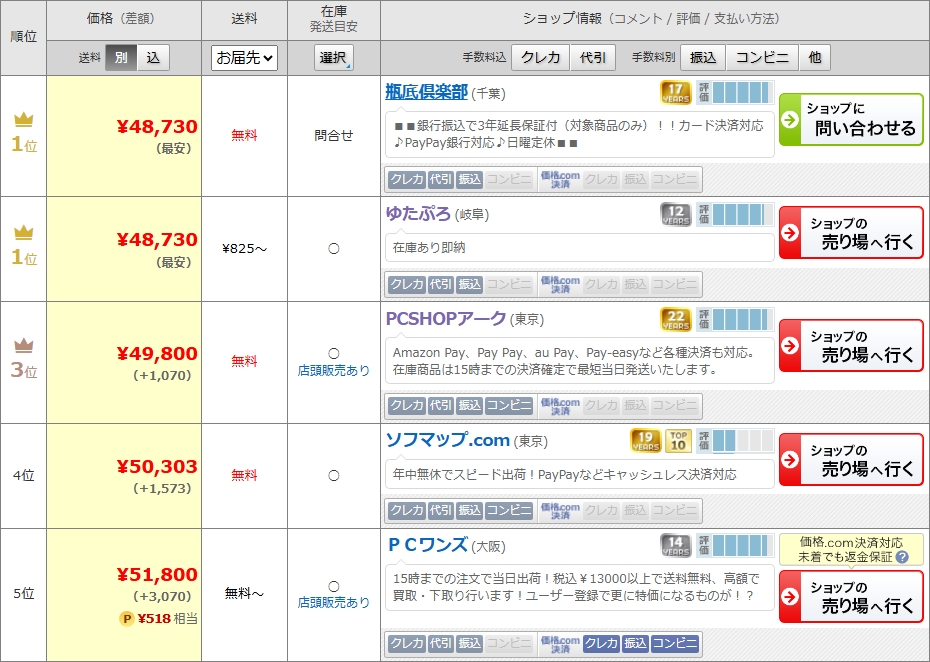Go to ＰＣワンズ shop sales page button
Image resolution: width=930 pixels, height=662 pixels.
pos(851,597)
